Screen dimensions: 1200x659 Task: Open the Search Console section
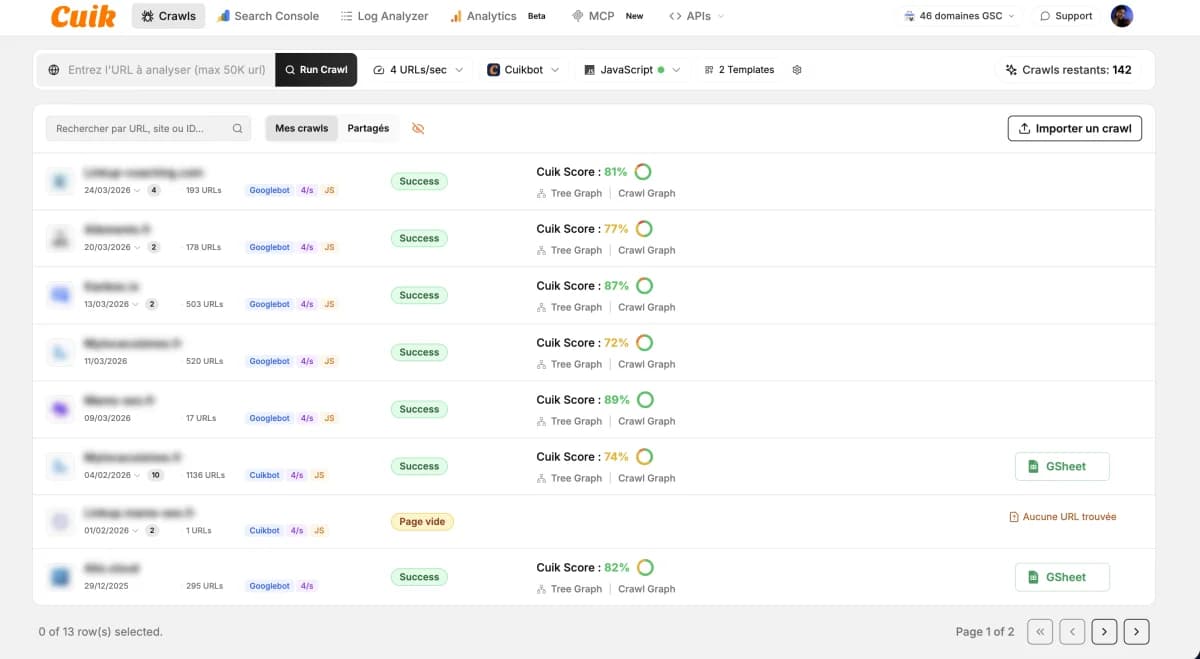click(x=267, y=16)
